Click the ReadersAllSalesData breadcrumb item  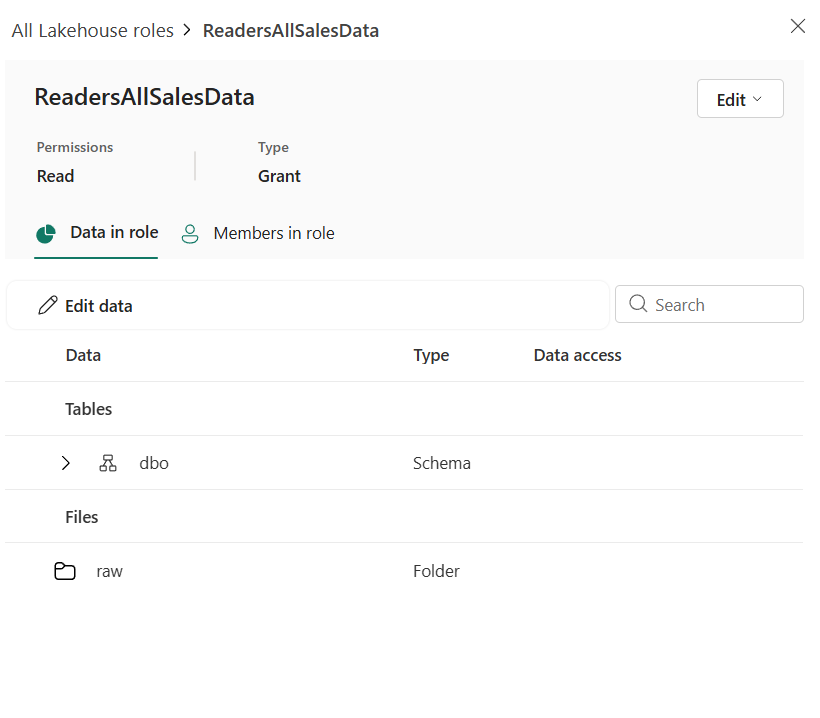point(291,31)
